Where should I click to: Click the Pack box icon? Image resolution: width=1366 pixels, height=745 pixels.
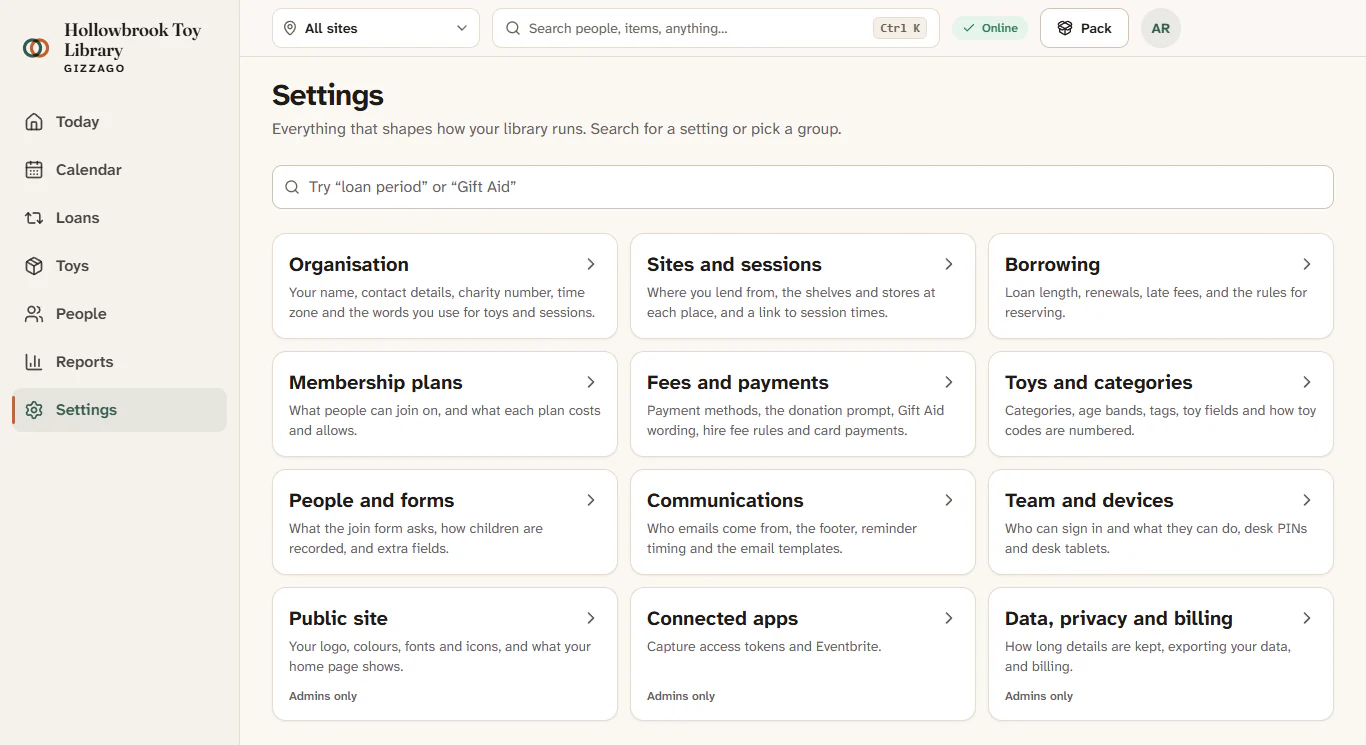coord(1065,28)
